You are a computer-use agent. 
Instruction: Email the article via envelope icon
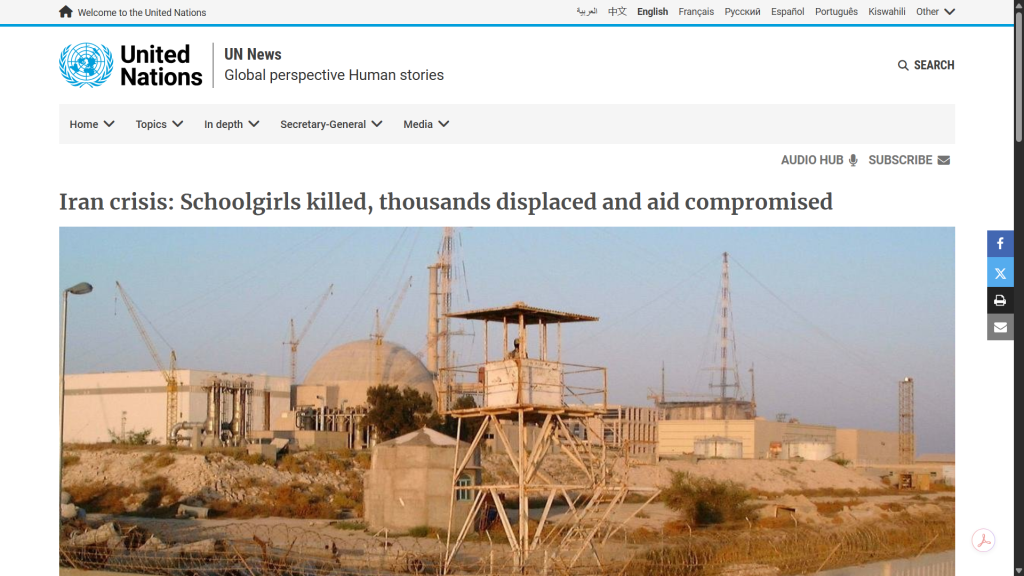coord(1000,327)
